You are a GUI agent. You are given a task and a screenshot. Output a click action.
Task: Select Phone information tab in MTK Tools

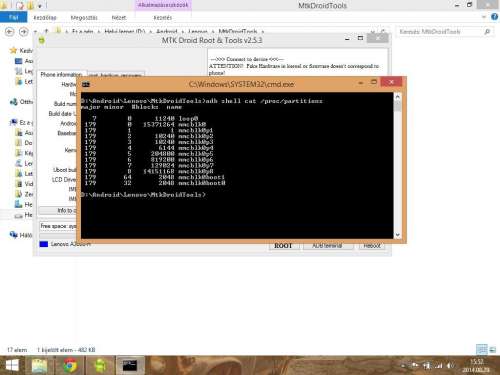[62, 75]
